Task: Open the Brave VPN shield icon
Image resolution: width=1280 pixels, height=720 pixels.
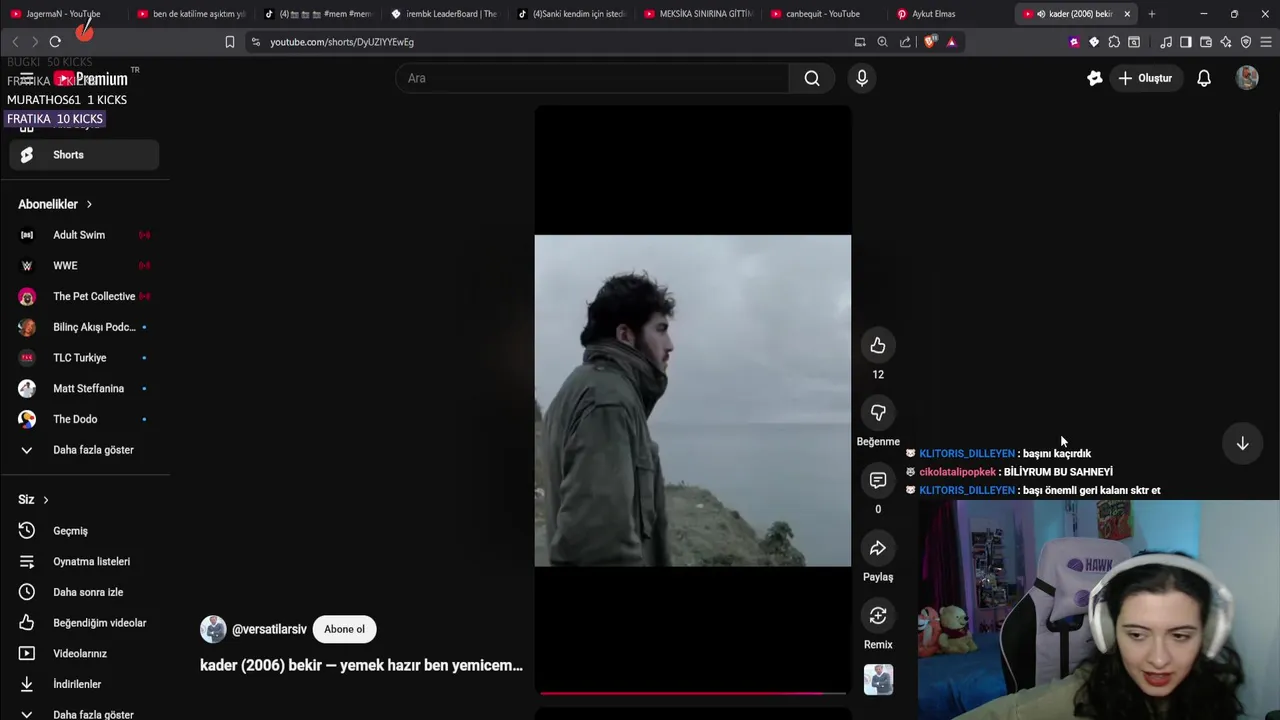Action: [1246, 42]
